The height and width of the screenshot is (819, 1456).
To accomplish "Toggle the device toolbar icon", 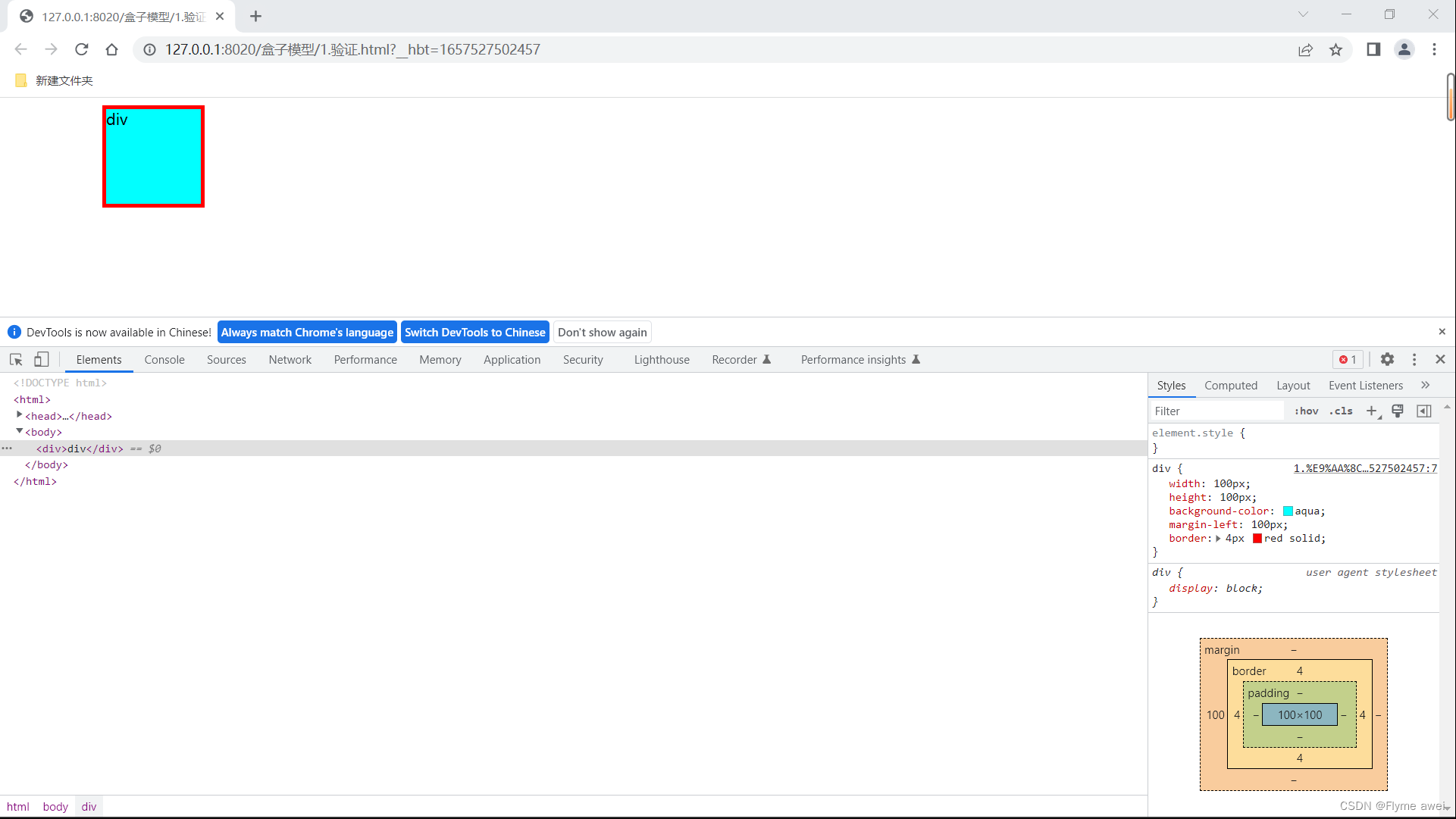I will coord(41,360).
